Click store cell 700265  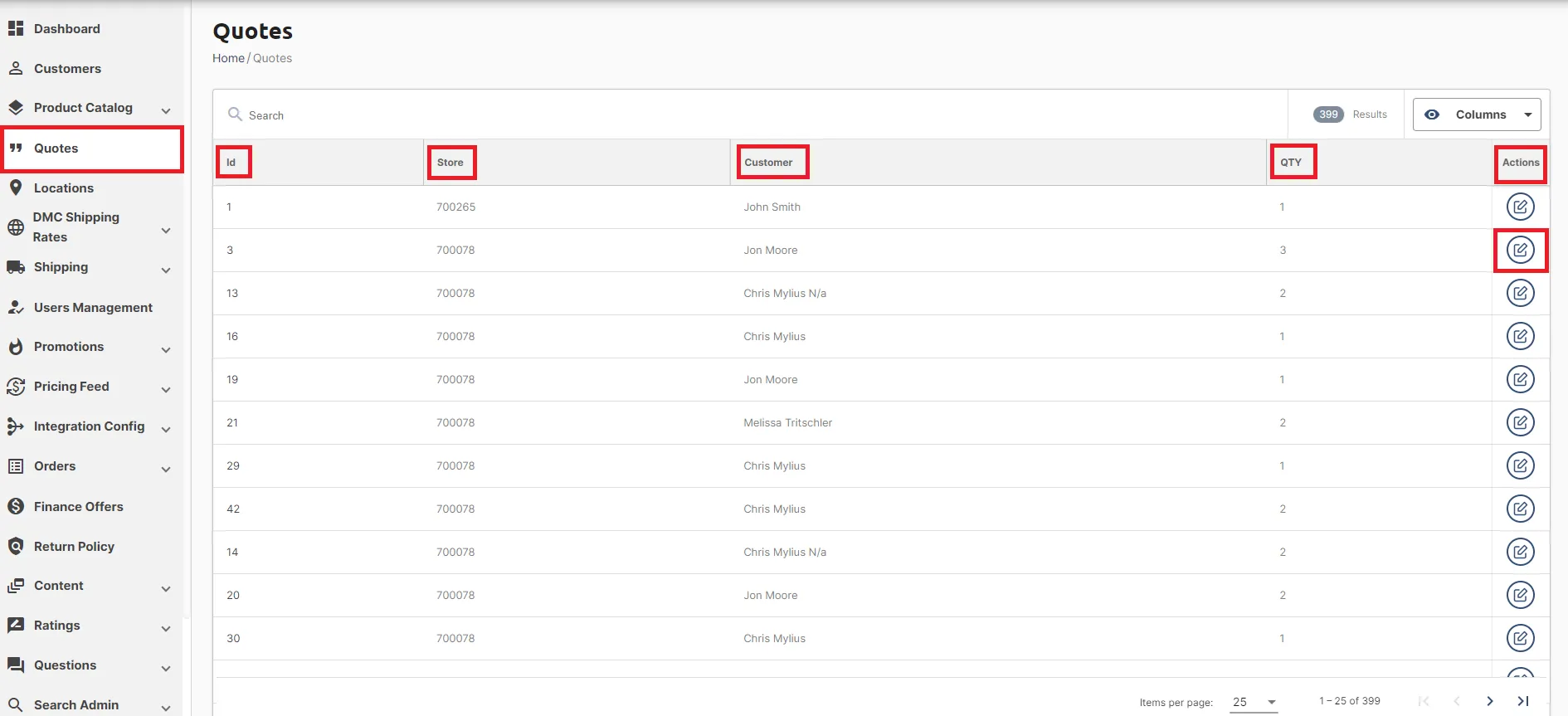pyautogui.click(x=456, y=207)
